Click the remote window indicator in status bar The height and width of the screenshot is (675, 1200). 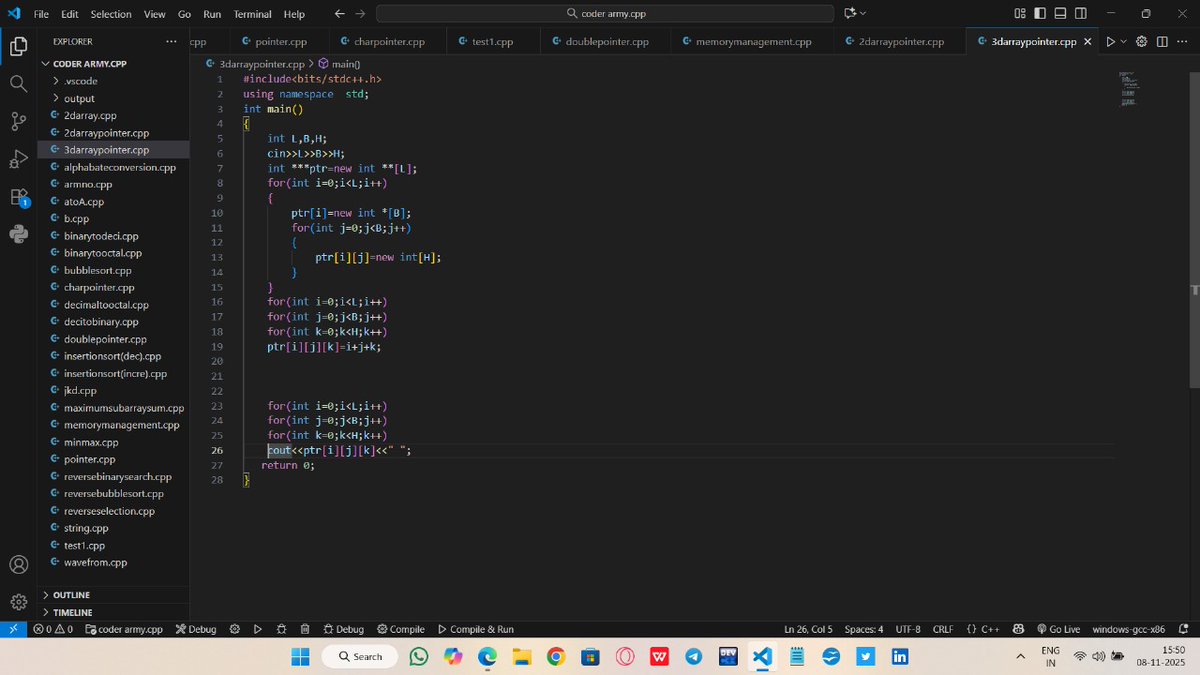12,629
